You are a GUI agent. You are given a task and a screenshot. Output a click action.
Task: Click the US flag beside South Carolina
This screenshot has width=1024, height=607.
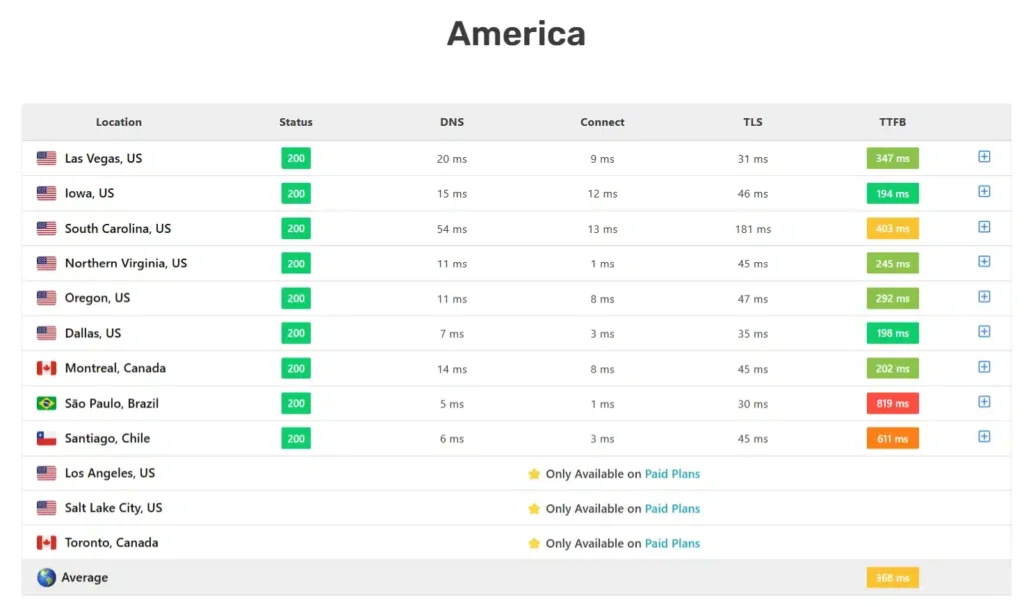(x=46, y=228)
